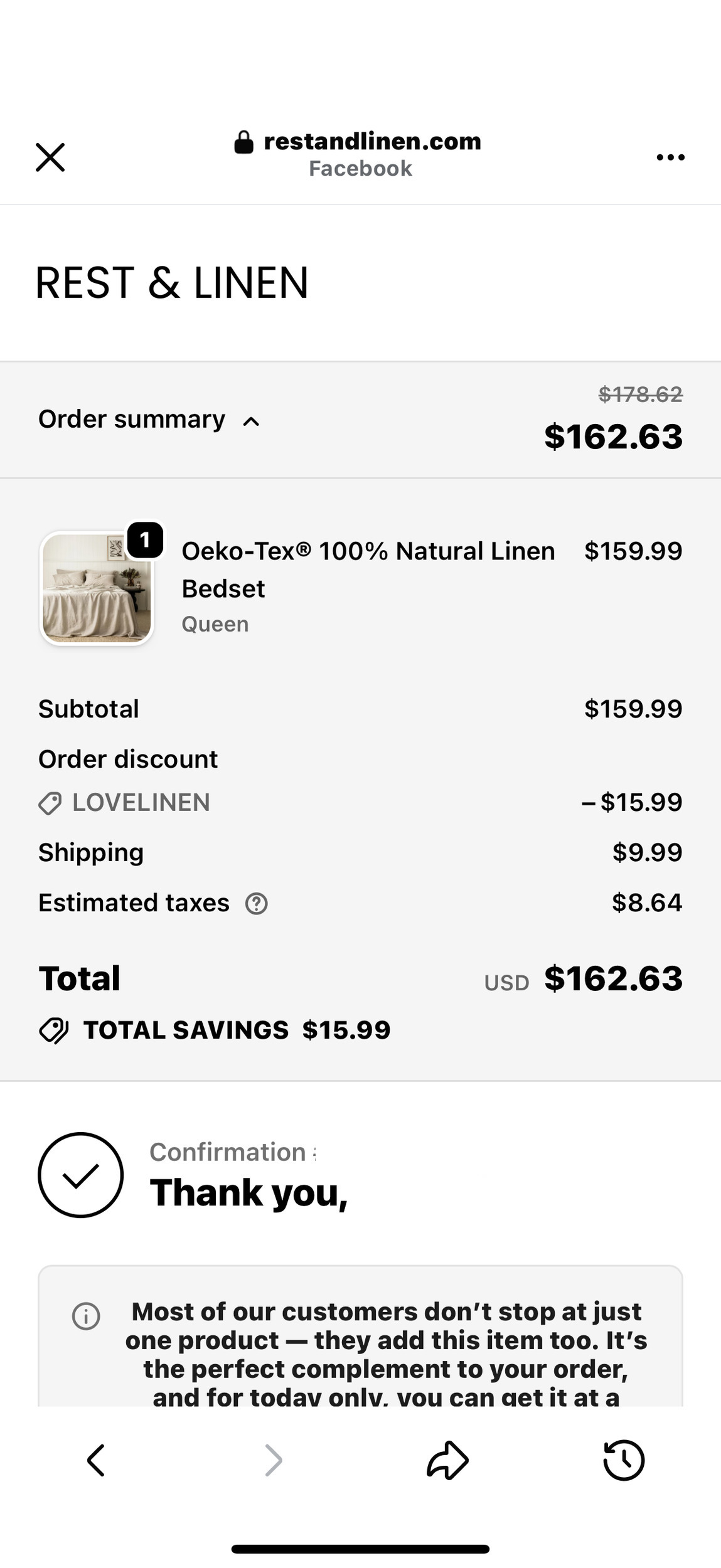Tap the LOVELINEN discount tag icon
The image size is (721, 1568).
[x=50, y=803]
